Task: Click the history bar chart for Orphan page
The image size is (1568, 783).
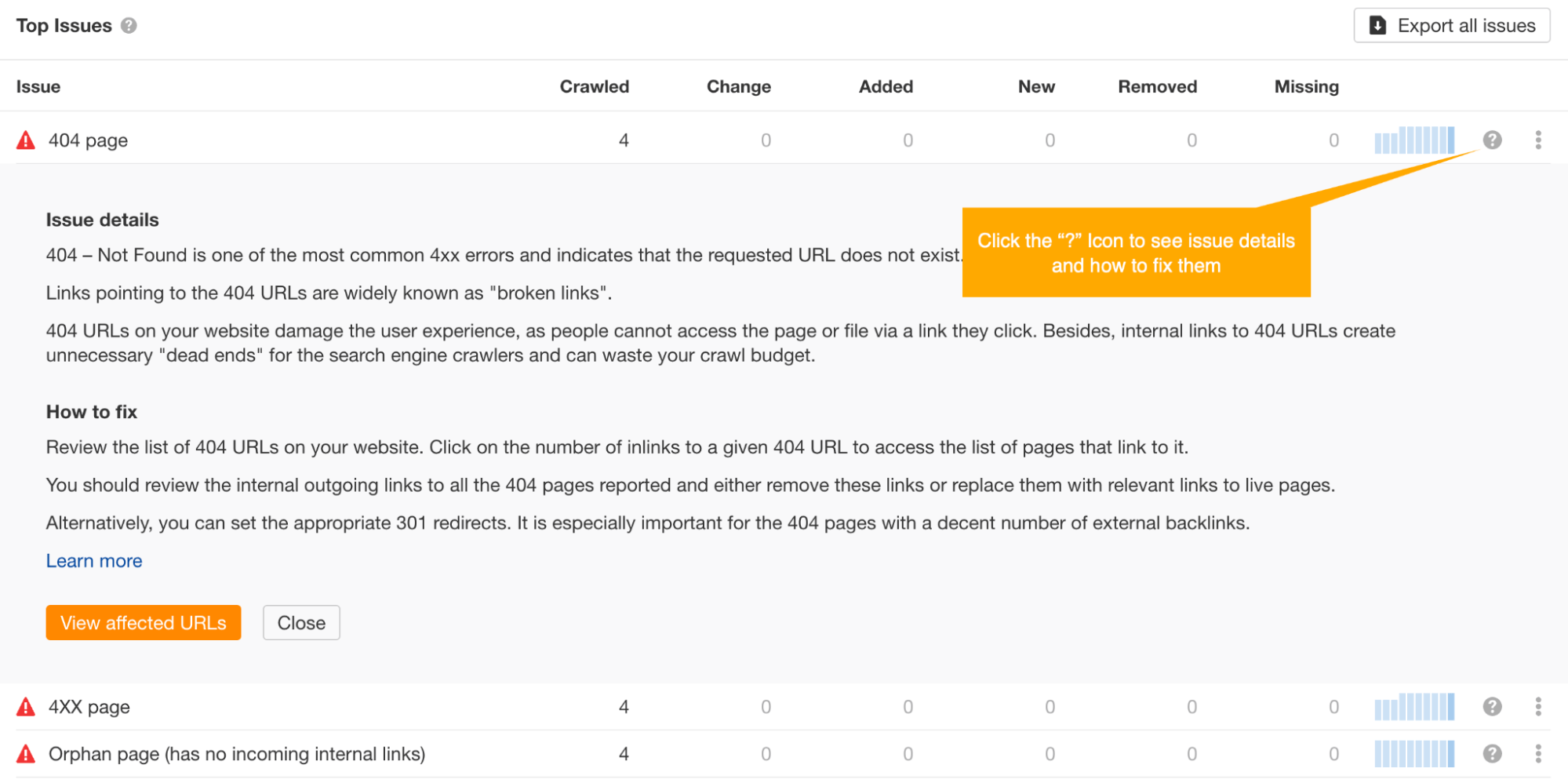Action: 1413,754
